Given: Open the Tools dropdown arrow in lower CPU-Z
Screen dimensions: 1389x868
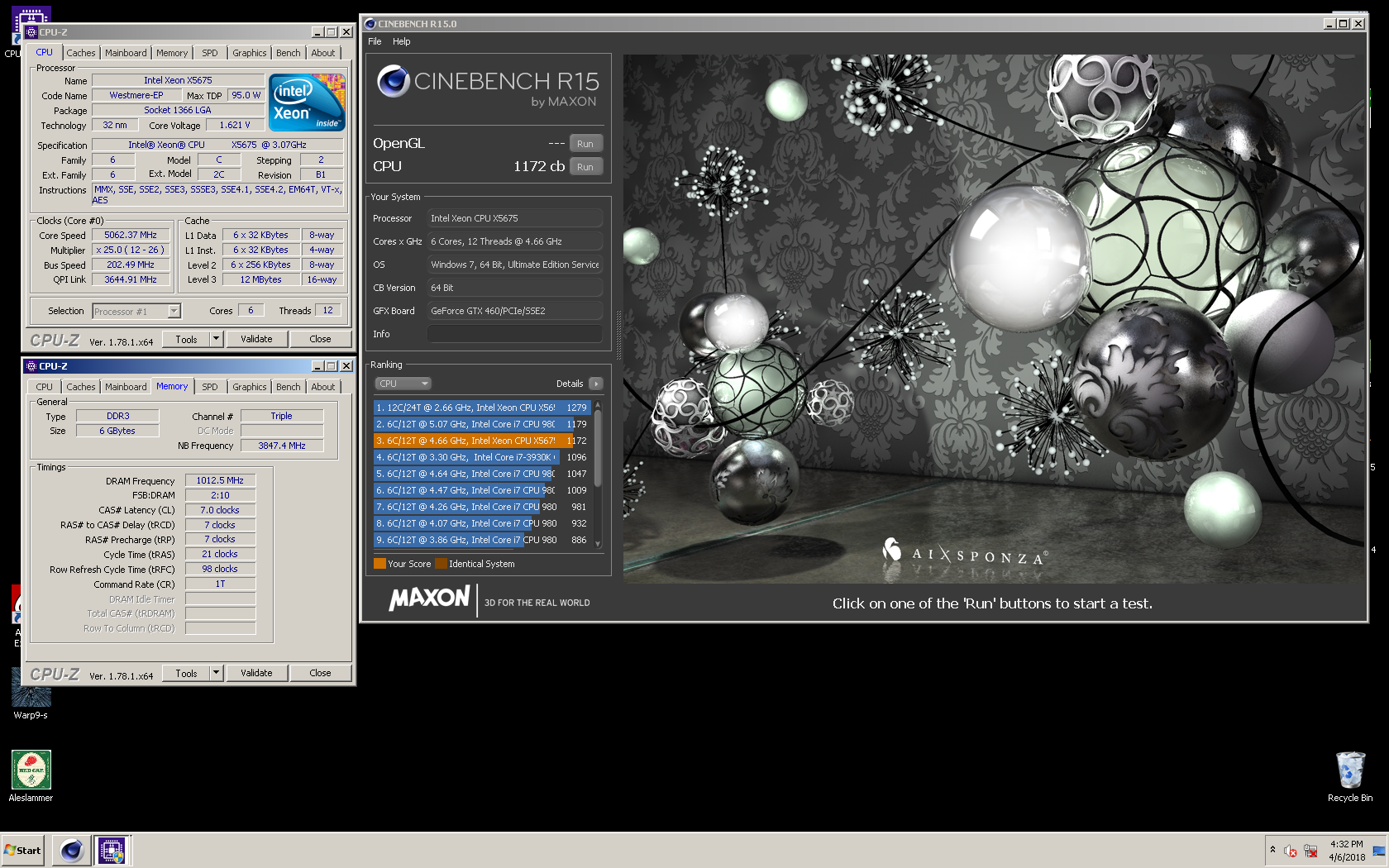Looking at the screenshot, I should (x=216, y=673).
